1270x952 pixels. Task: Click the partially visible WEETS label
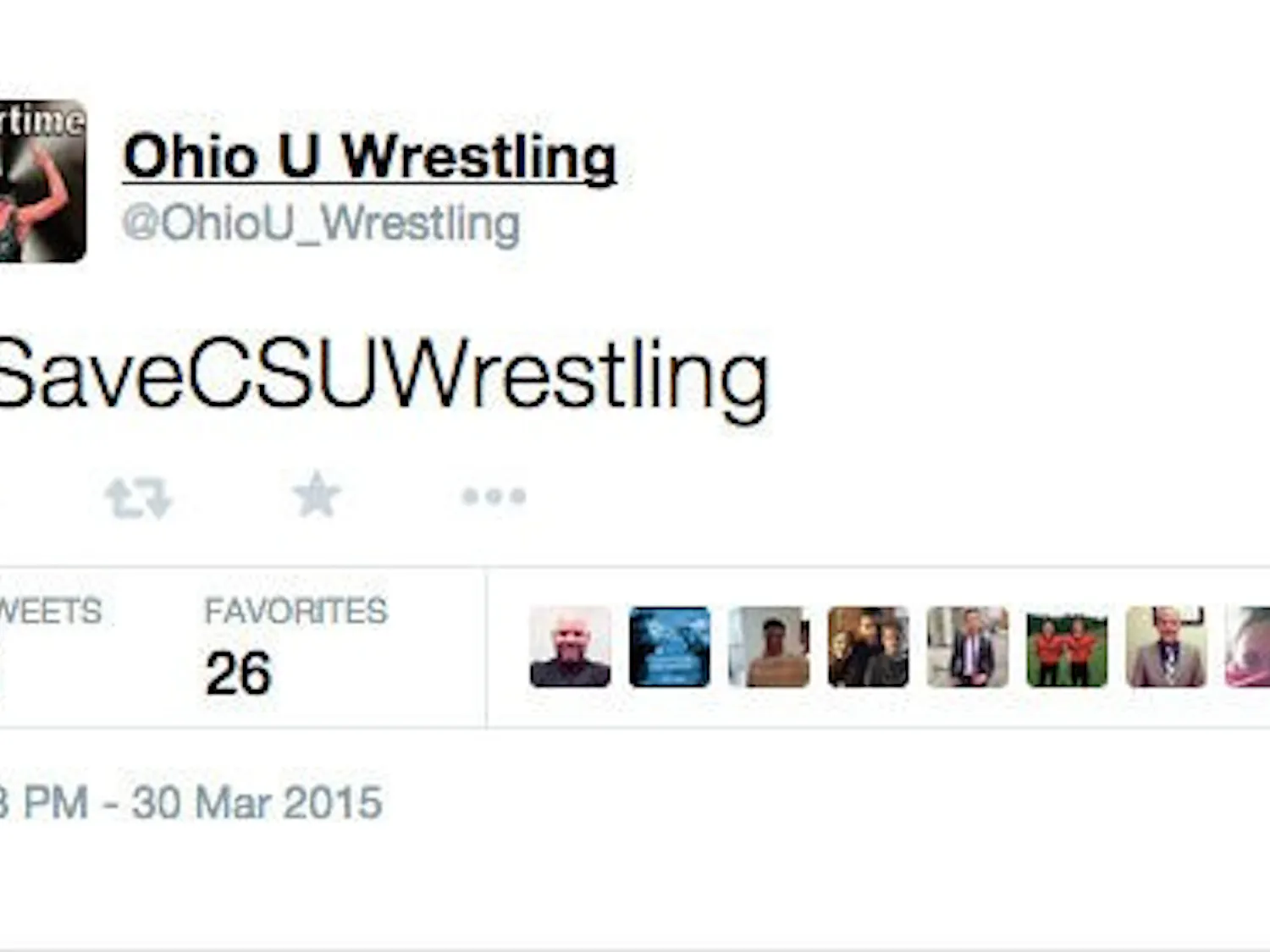pos(51,609)
